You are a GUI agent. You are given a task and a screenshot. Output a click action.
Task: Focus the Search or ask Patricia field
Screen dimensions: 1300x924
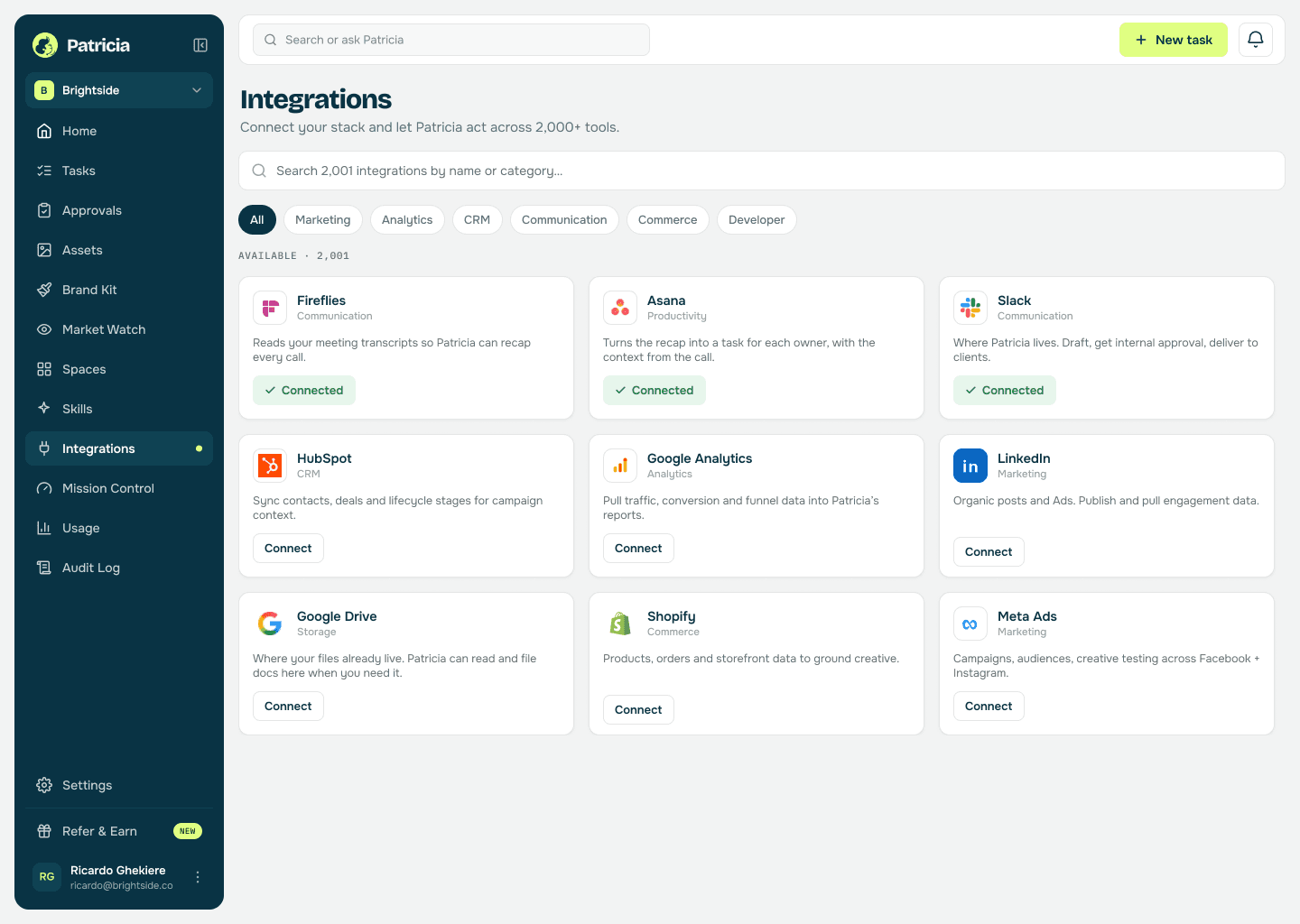coord(451,40)
